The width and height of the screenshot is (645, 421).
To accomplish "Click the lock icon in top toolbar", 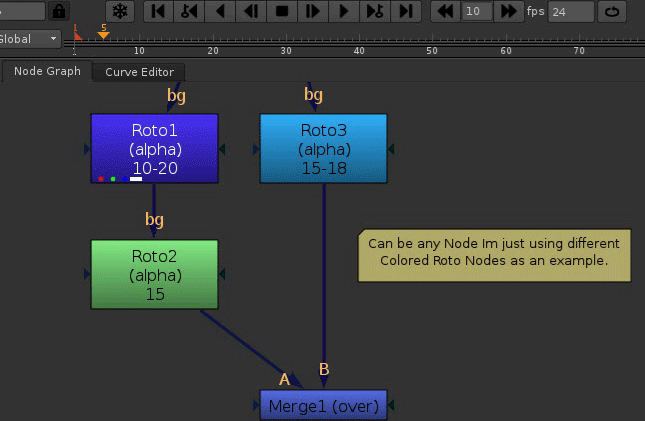I will click(x=60, y=12).
